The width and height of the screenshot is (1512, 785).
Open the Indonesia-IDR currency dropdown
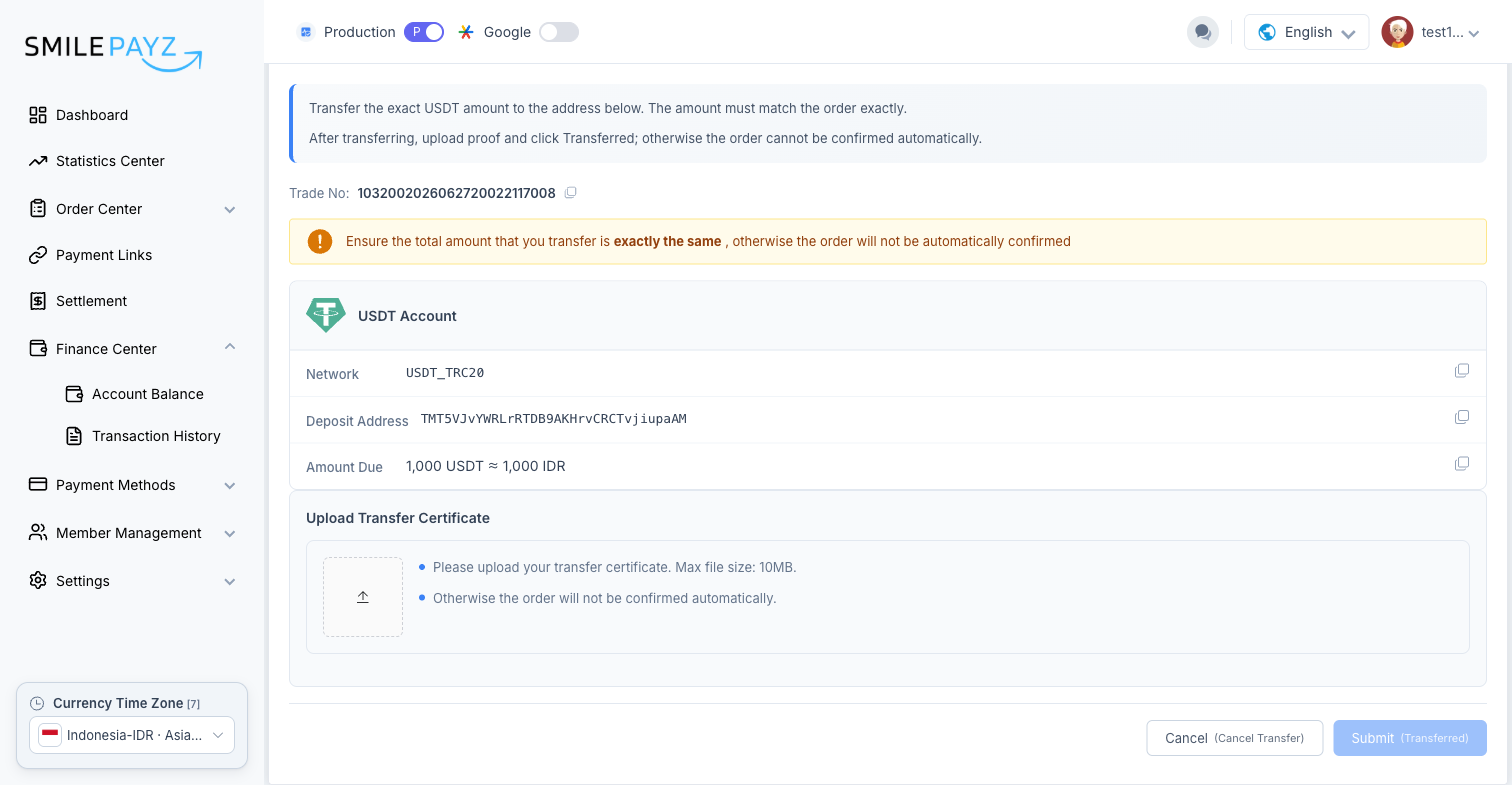132,735
